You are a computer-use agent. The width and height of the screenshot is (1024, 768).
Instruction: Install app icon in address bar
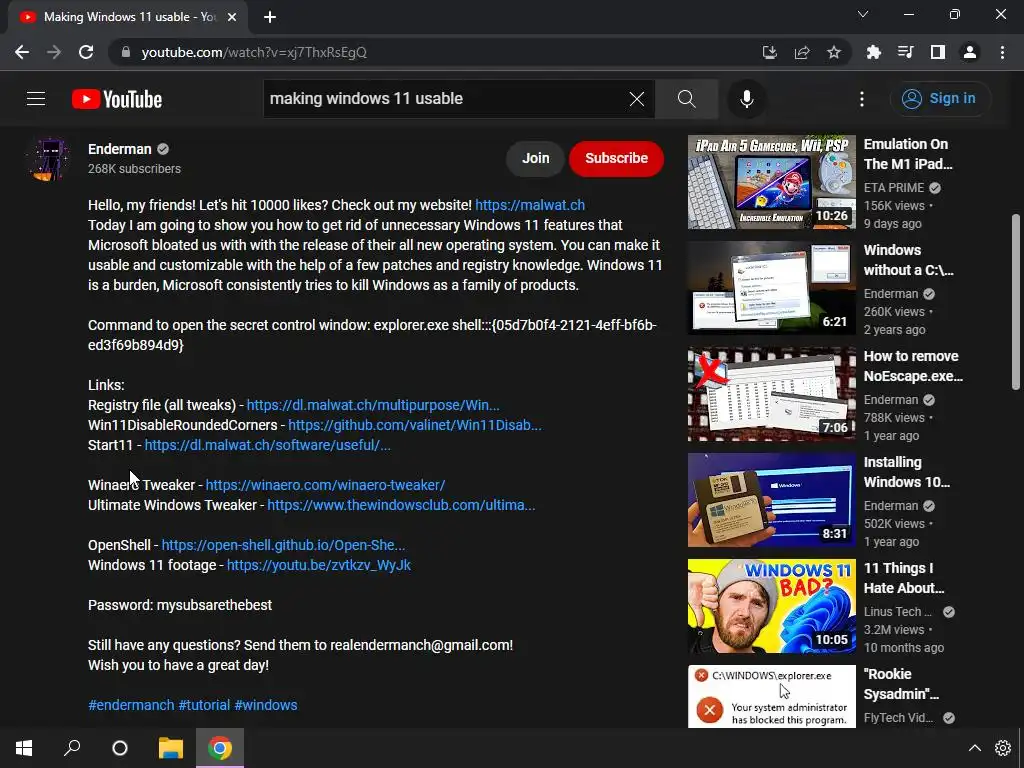(x=770, y=52)
